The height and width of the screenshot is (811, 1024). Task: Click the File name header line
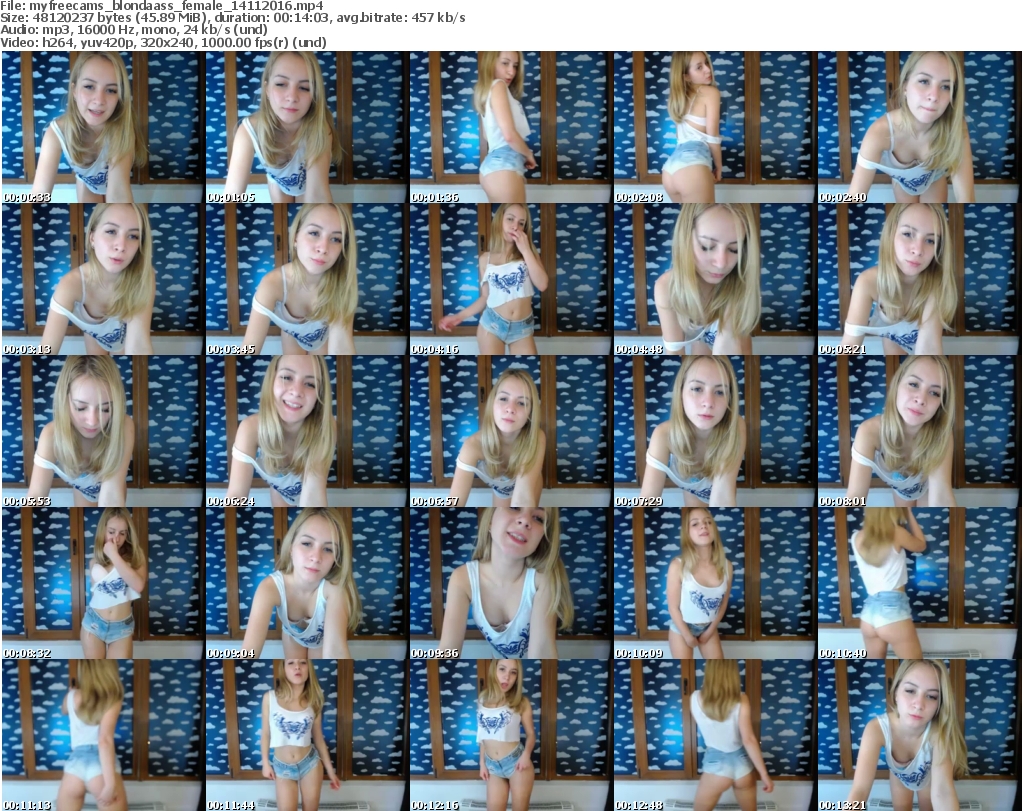[x=162, y=6]
